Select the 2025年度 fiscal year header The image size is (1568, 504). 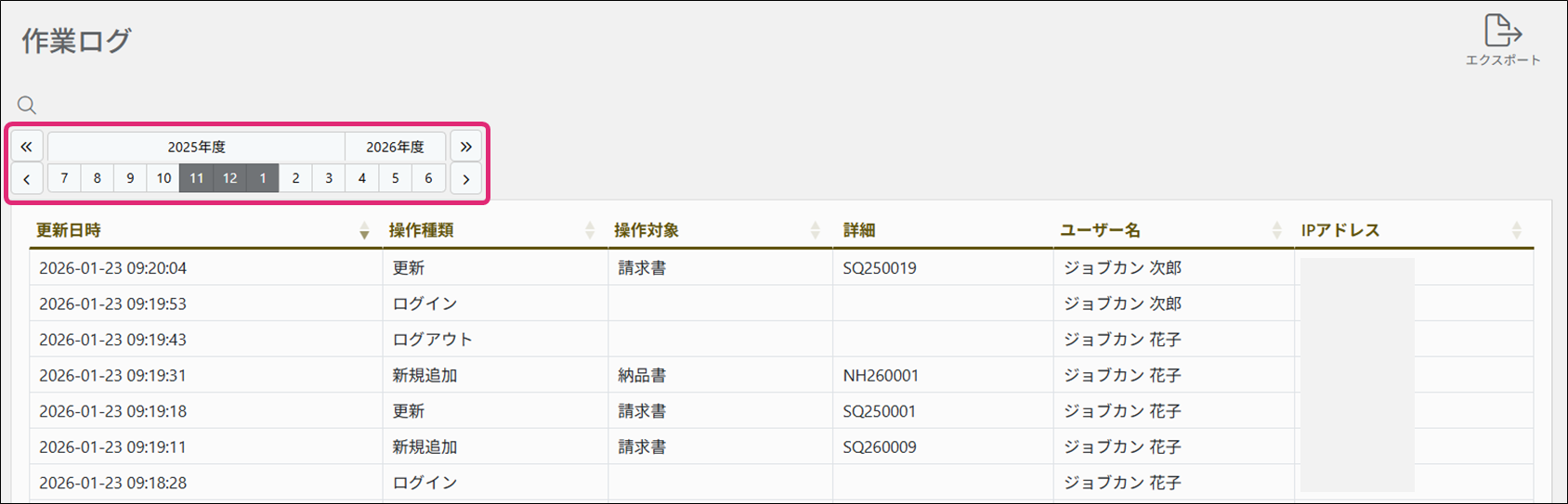[196, 147]
